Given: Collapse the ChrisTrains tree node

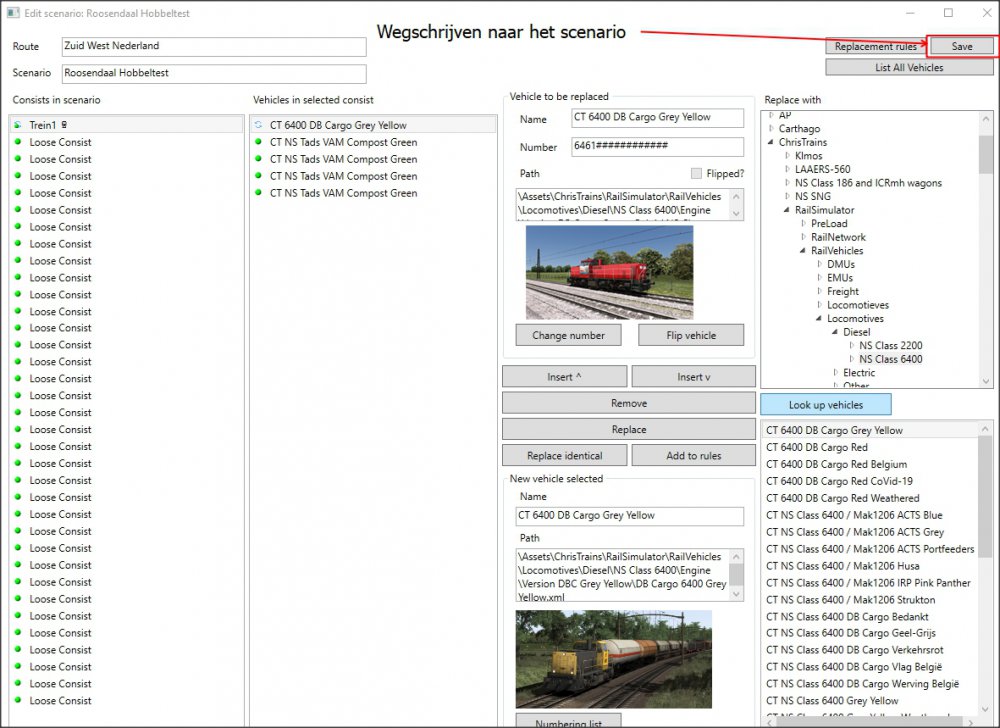Looking at the screenshot, I should click(771, 143).
